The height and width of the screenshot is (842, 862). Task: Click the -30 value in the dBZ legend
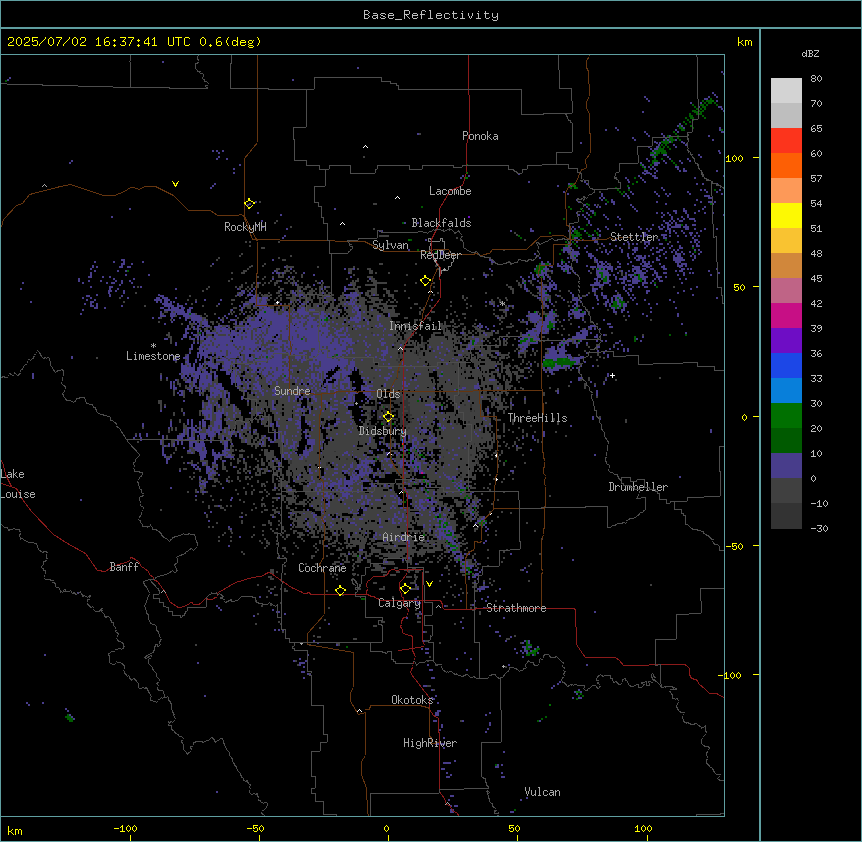point(819,528)
